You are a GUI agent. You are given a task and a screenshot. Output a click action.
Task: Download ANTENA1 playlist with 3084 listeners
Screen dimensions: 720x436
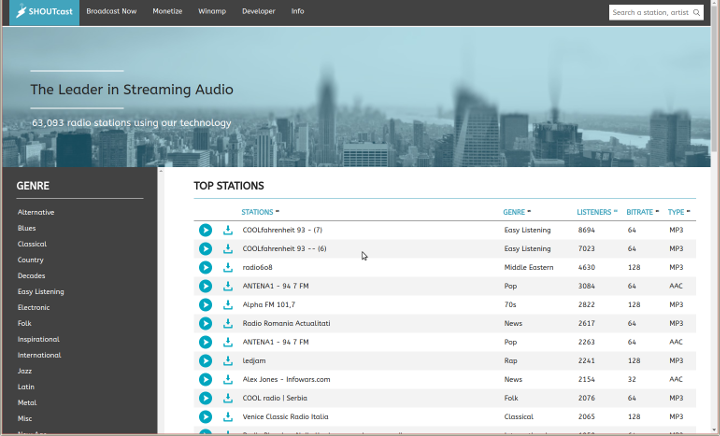(228, 286)
